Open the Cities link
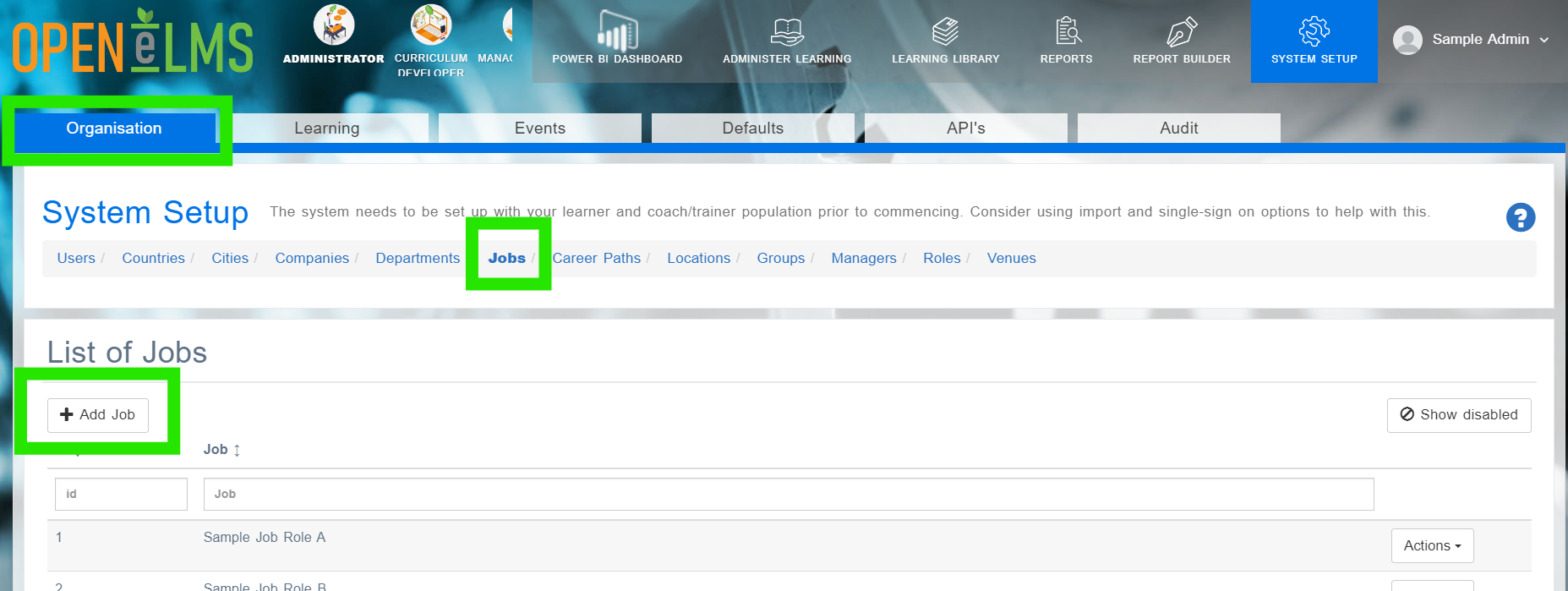The image size is (1568, 591). (x=230, y=259)
